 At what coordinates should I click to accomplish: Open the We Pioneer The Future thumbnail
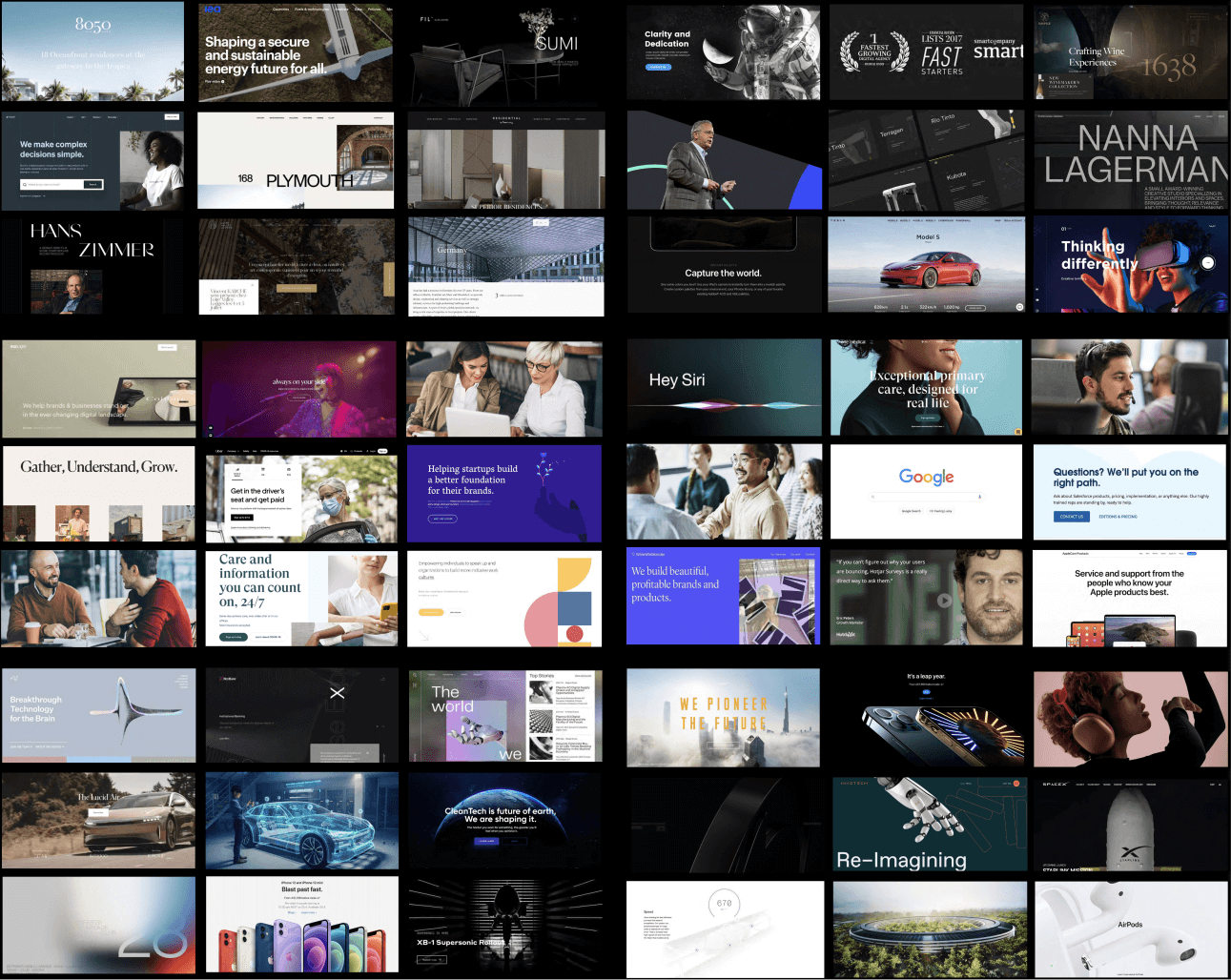[x=723, y=718]
